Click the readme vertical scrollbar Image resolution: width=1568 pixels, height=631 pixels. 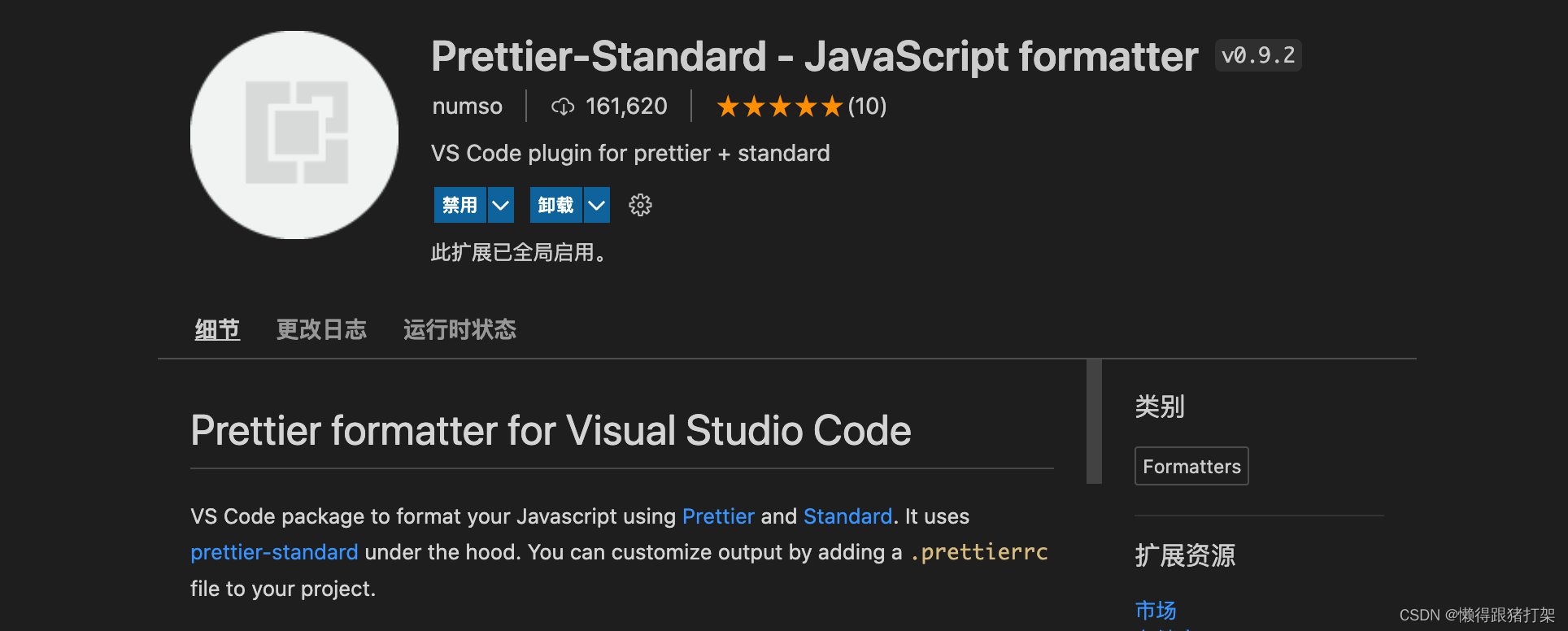tap(1094, 421)
